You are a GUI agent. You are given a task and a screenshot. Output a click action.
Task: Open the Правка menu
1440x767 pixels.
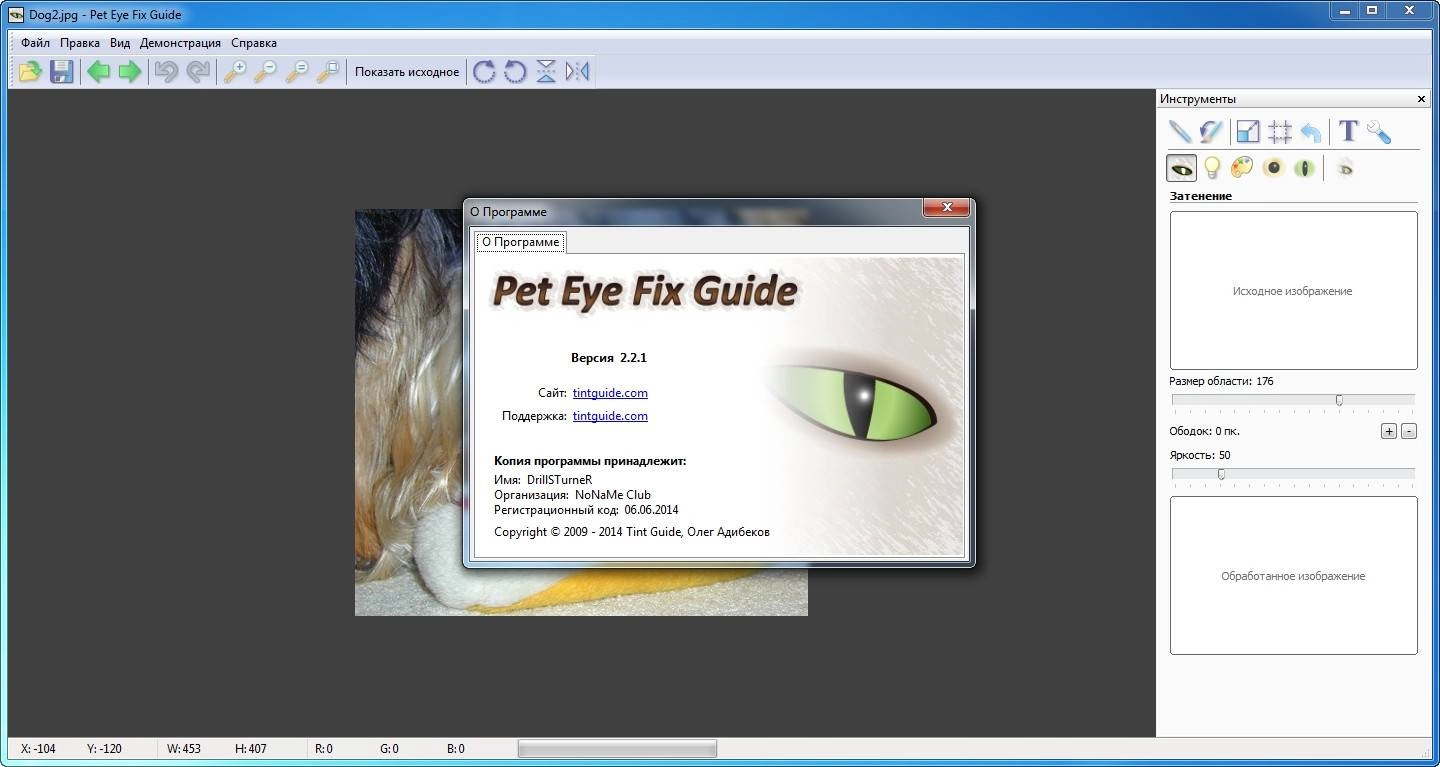click(80, 43)
